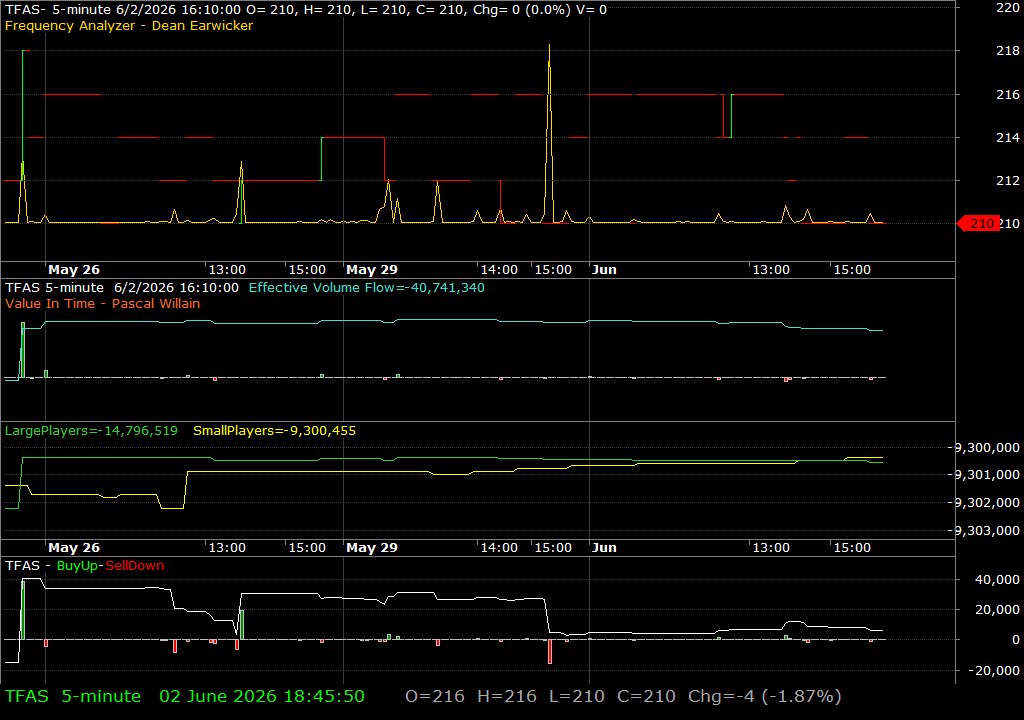Click the top chart header 'TFAS- 5-minute 6/2/2026 16:10:00'
Viewport: 1024px width, 720px height.
pyautogui.click(x=123, y=10)
